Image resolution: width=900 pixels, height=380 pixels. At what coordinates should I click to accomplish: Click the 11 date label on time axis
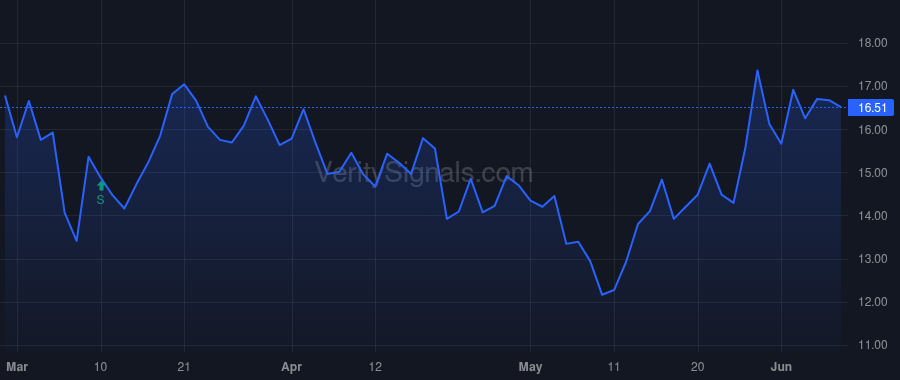(x=614, y=366)
